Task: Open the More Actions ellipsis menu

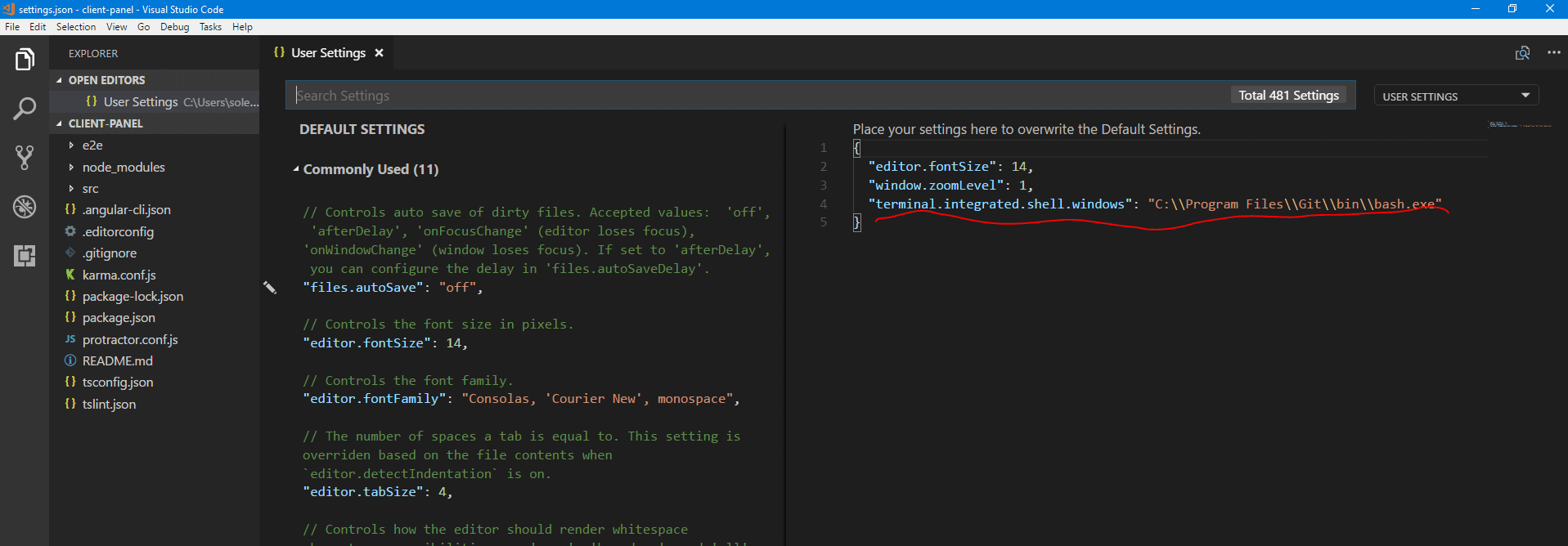Action: point(1554,53)
